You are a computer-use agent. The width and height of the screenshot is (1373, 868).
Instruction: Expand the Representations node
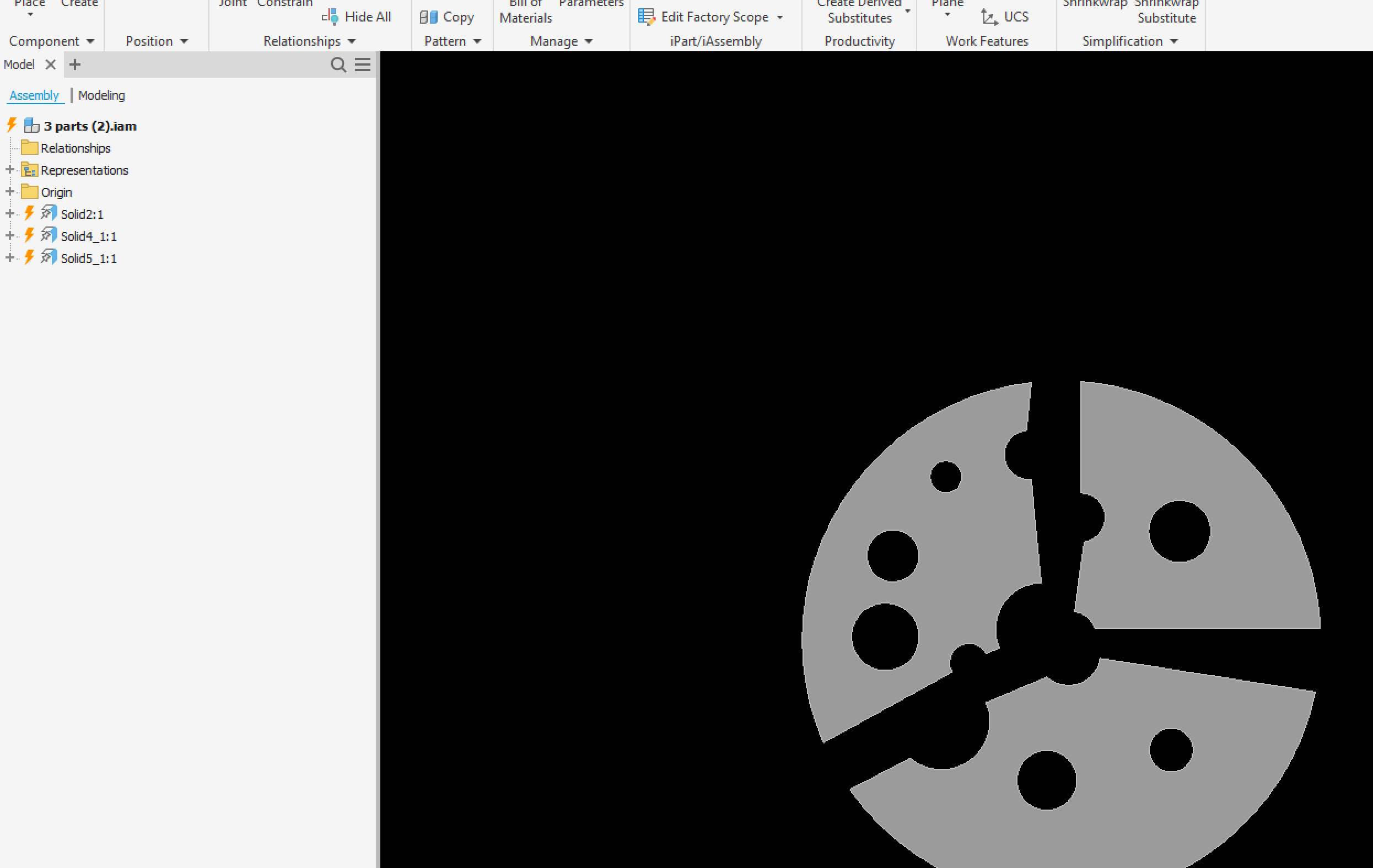click(10, 169)
